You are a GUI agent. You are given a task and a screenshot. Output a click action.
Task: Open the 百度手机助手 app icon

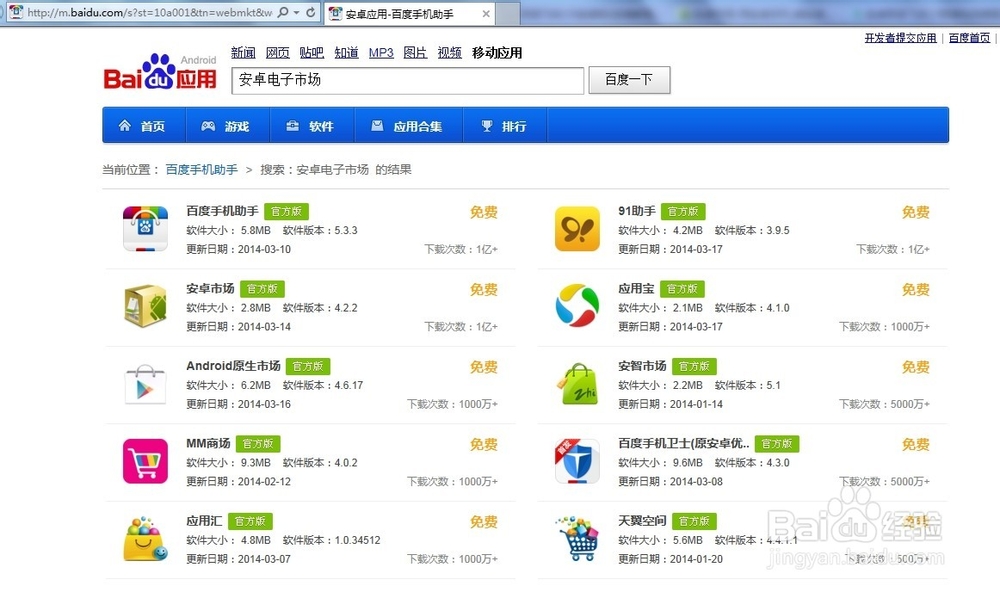tap(145, 228)
